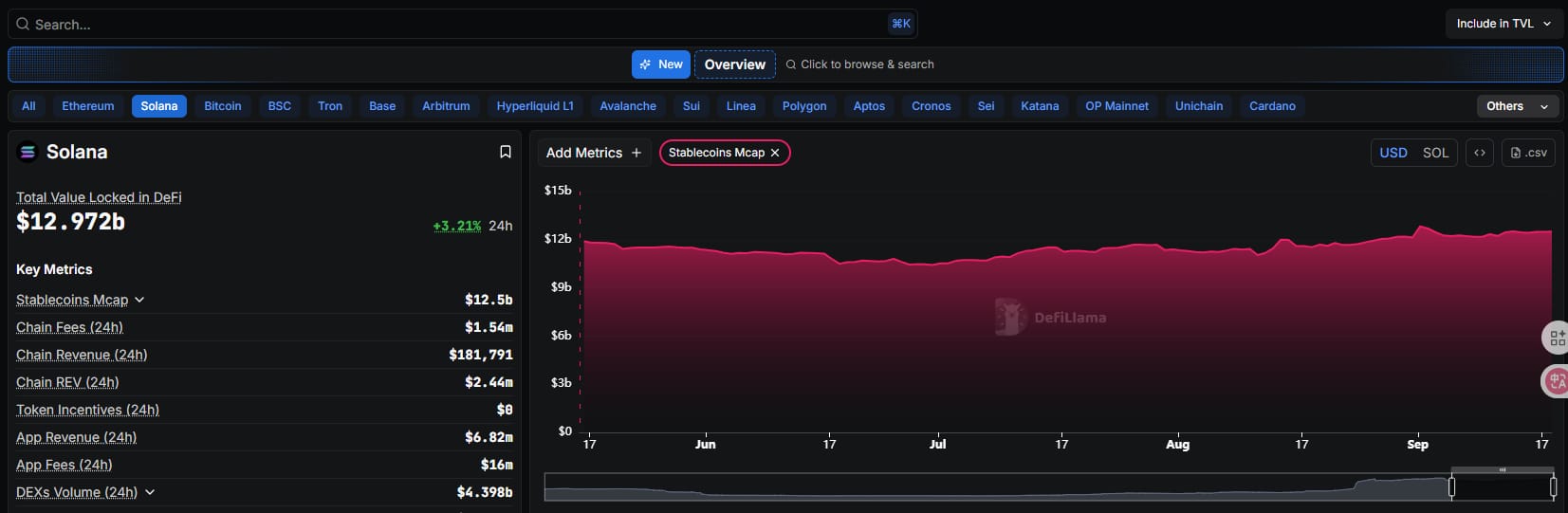Click the Token Incentives (24h) metric

[87, 410]
